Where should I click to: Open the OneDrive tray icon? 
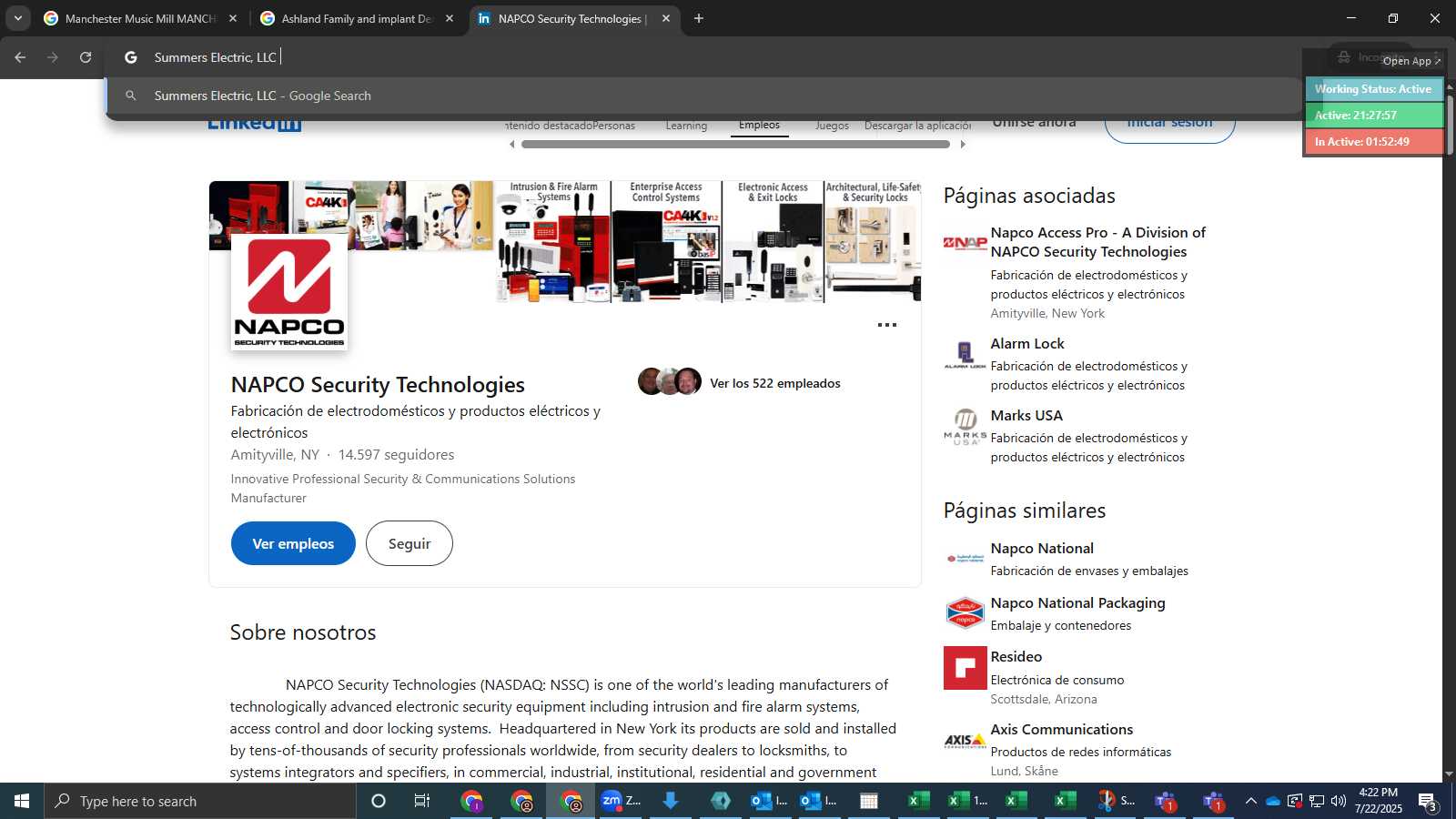pos(1272,801)
